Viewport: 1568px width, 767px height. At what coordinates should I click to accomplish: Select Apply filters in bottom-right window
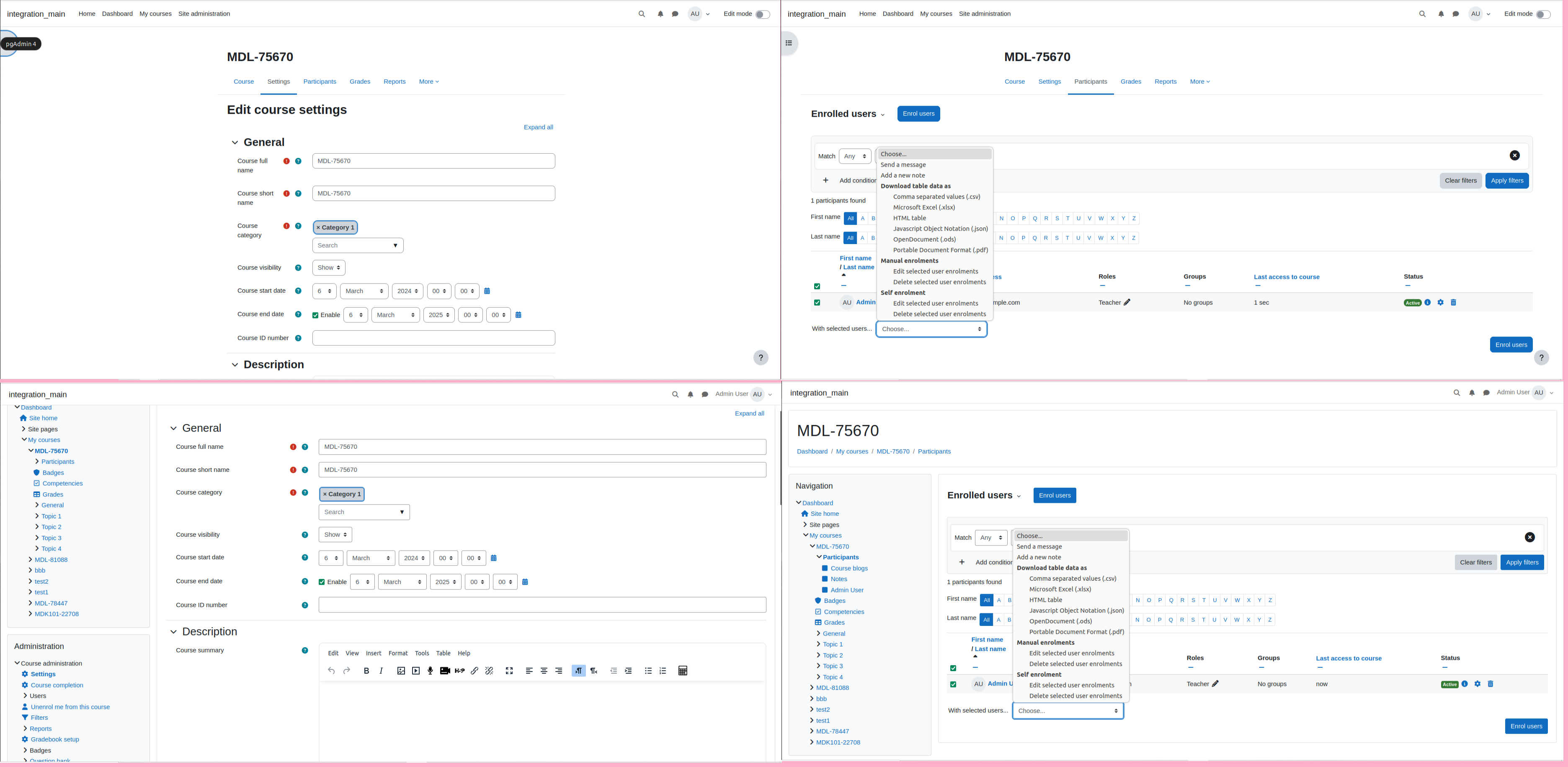1522,562
